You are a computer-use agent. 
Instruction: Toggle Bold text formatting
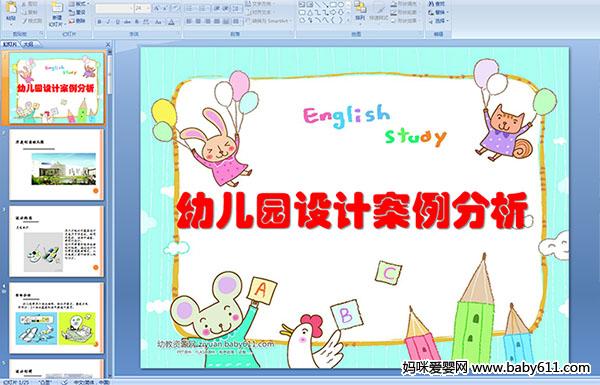tap(99, 22)
